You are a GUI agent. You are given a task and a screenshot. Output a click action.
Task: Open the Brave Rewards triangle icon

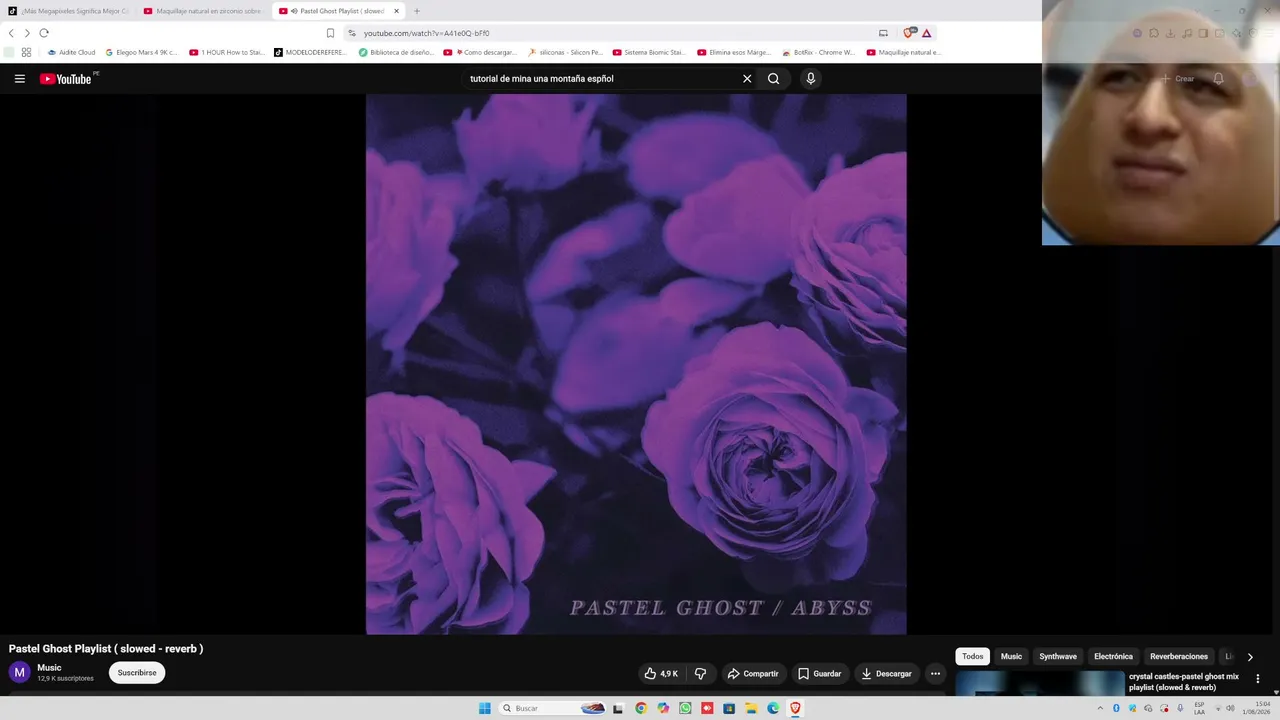[926, 33]
